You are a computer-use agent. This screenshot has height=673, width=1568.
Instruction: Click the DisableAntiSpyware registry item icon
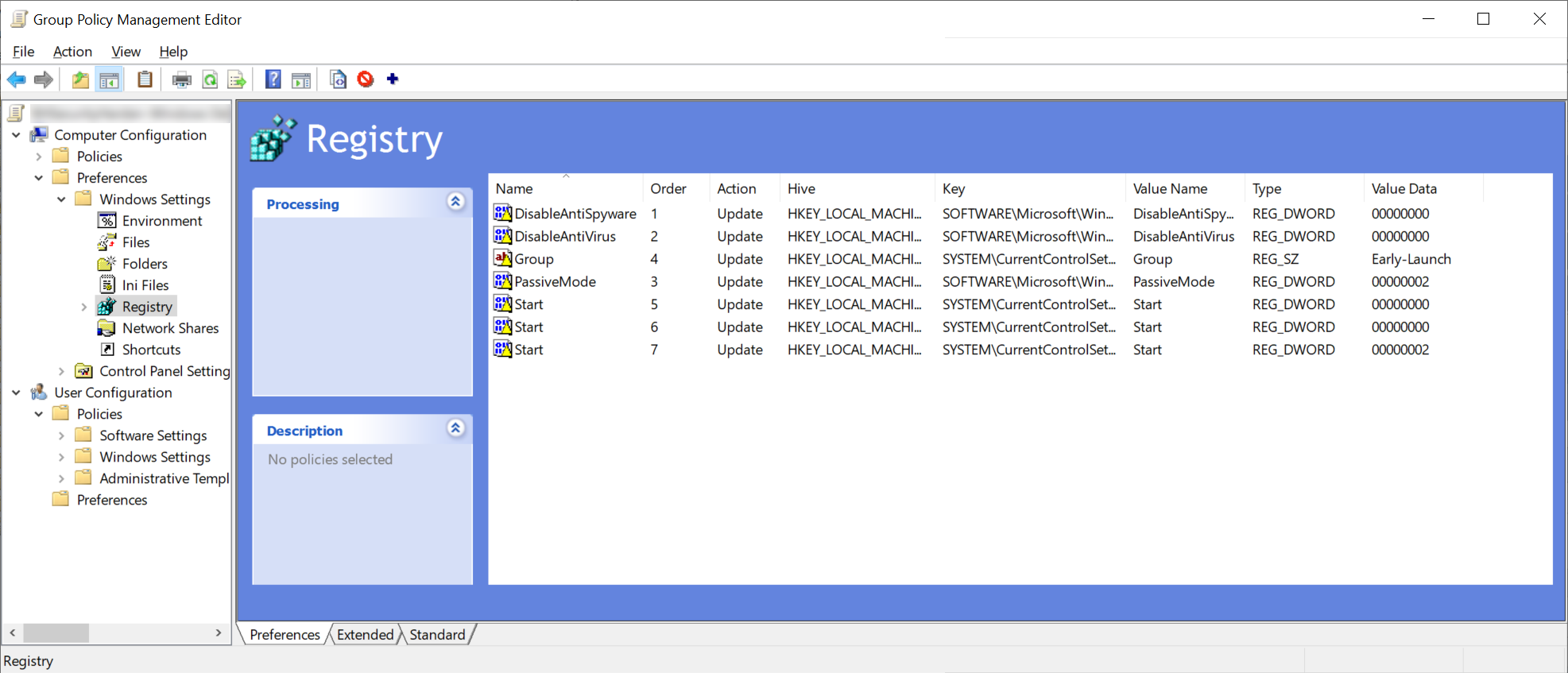(x=502, y=213)
